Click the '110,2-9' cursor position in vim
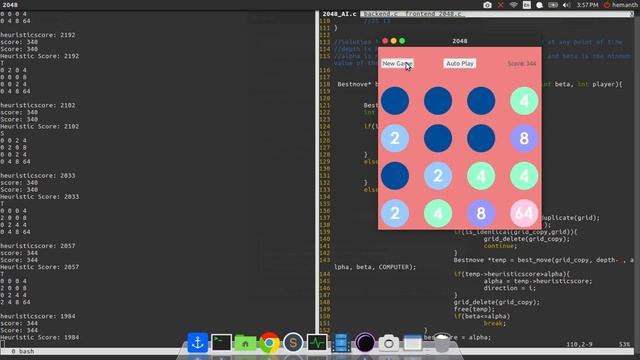Image resolution: width=640 pixels, height=360 pixels. tap(579, 344)
